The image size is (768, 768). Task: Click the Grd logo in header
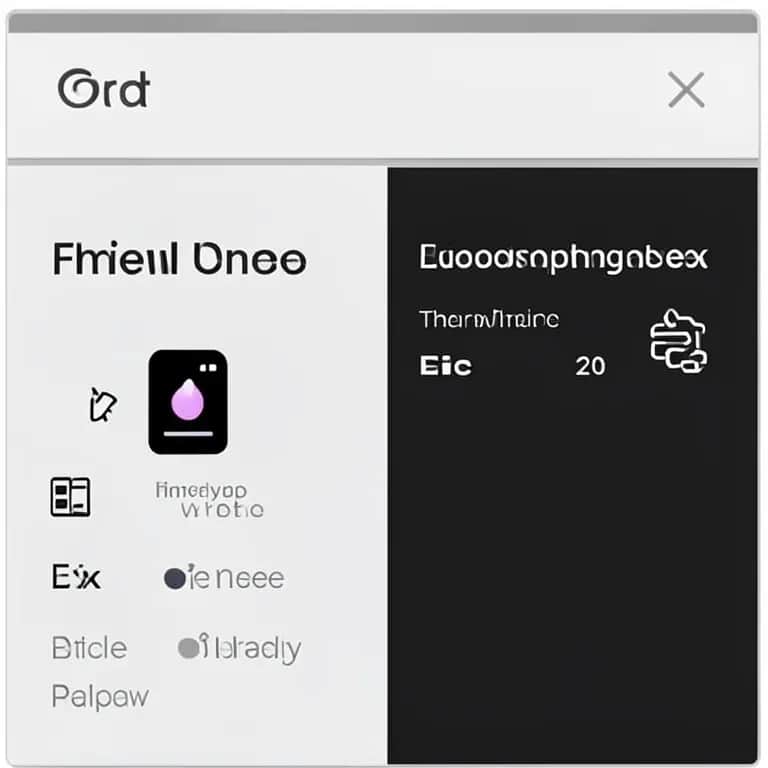coord(103,91)
